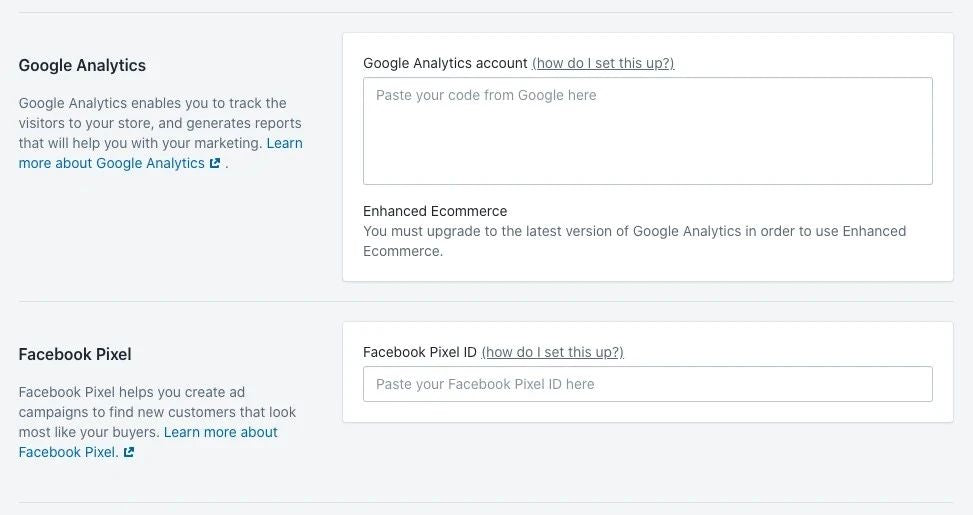Open Facebook Pixel ID setup help link

pyautogui.click(x=552, y=352)
